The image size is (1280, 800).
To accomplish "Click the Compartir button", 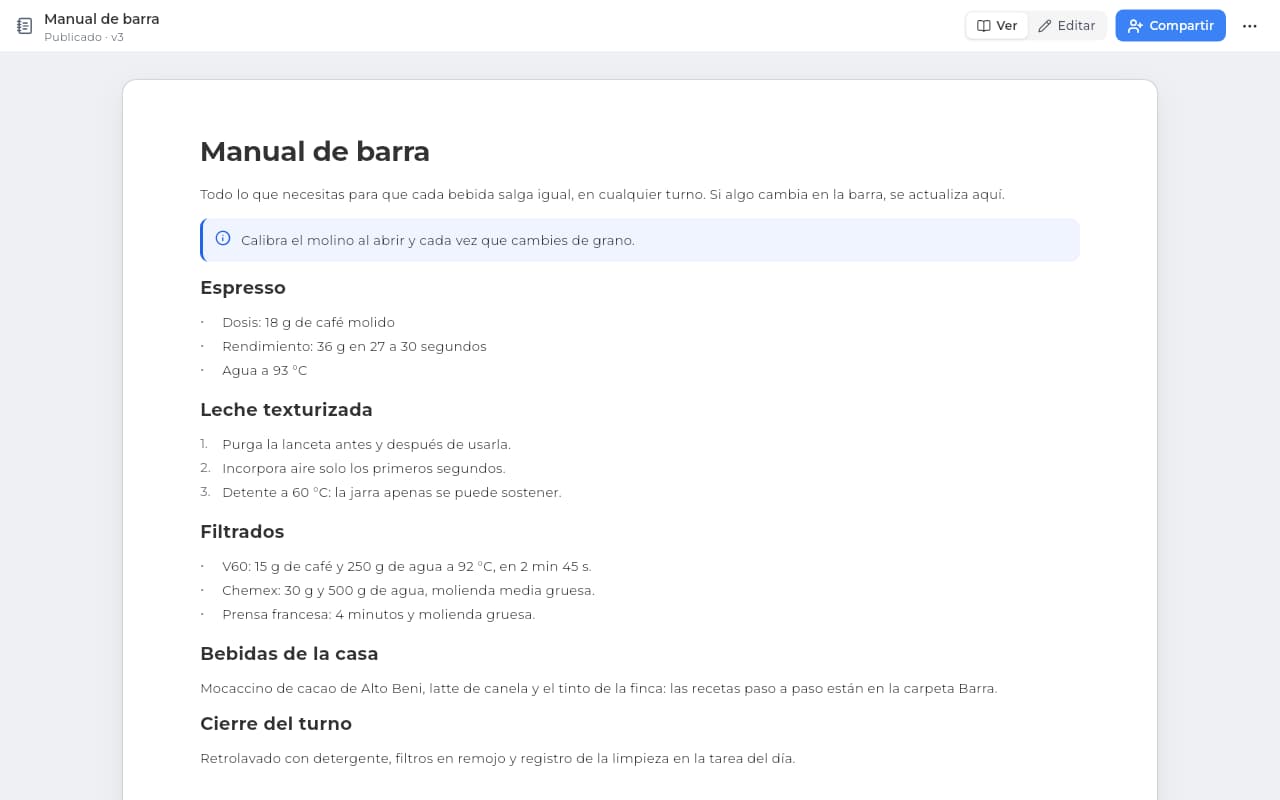I will tap(1170, 26).
